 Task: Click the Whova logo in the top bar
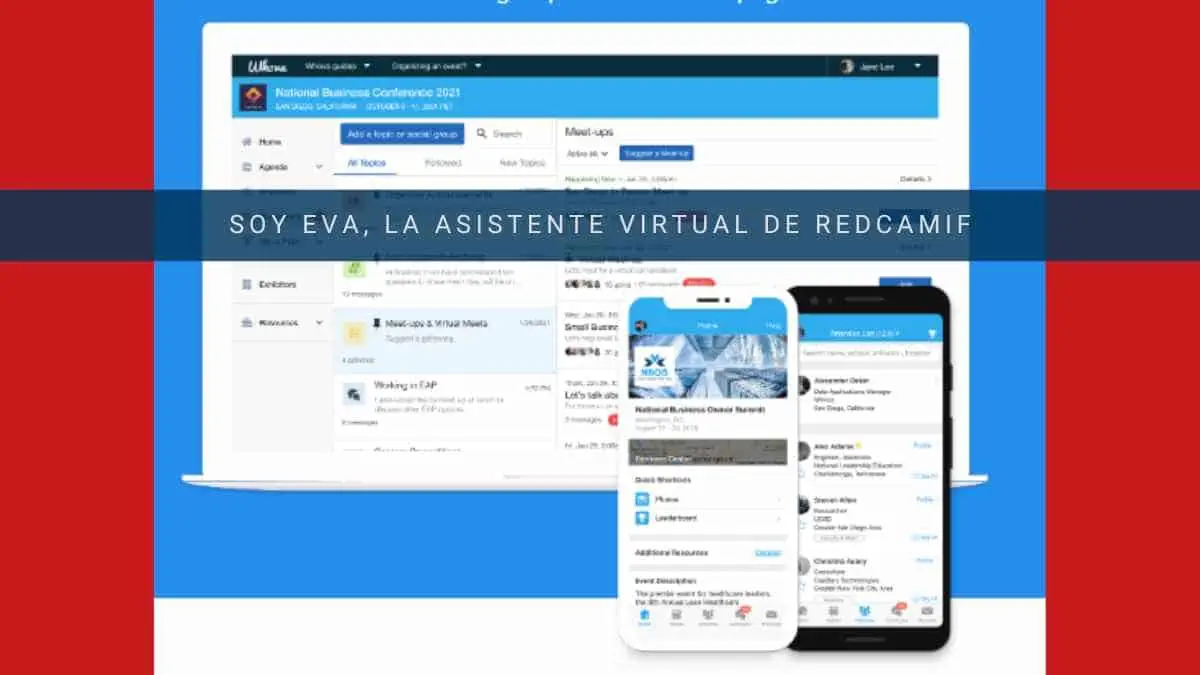(268, 66)
